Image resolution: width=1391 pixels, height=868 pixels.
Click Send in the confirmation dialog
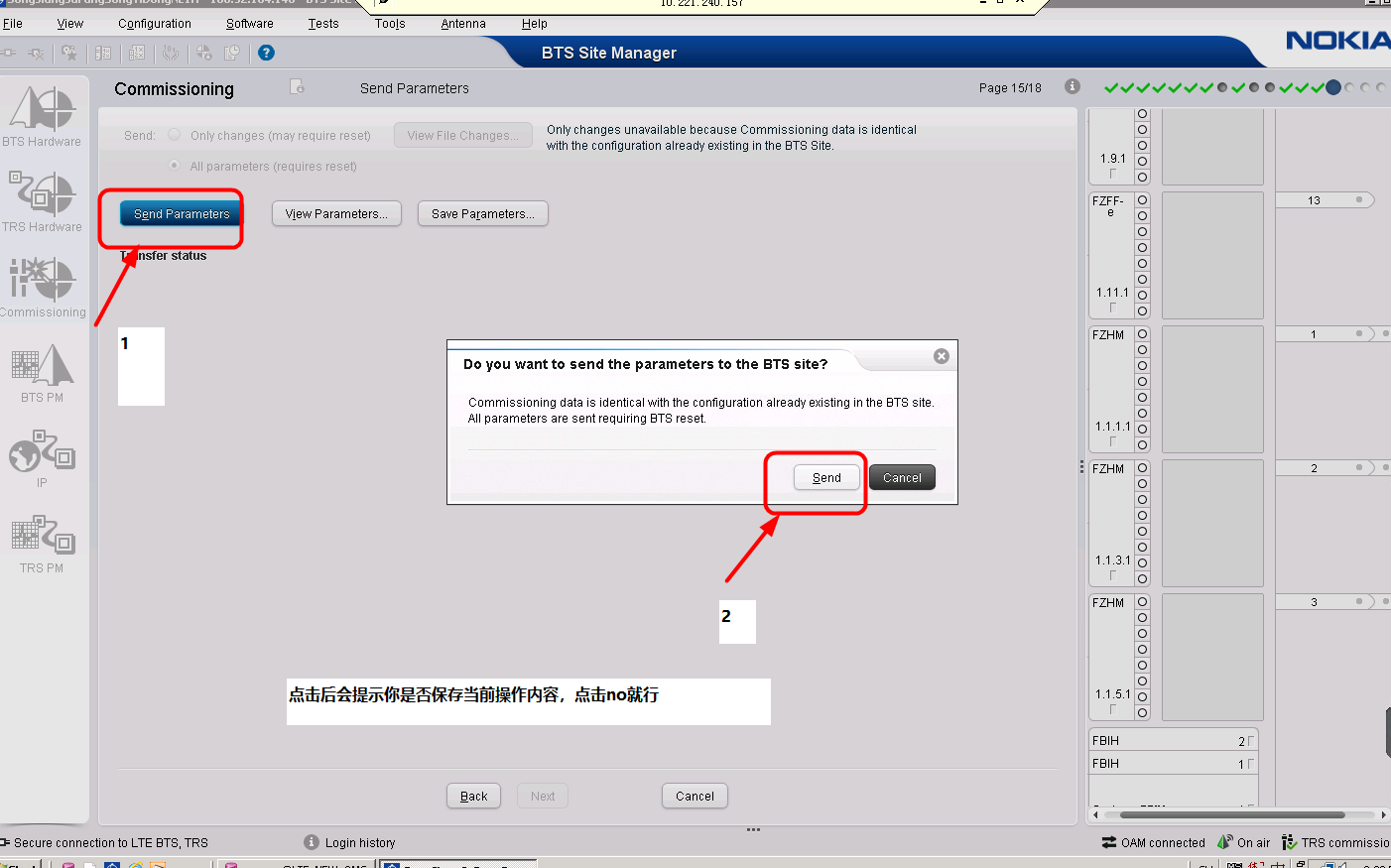(826, 478)
